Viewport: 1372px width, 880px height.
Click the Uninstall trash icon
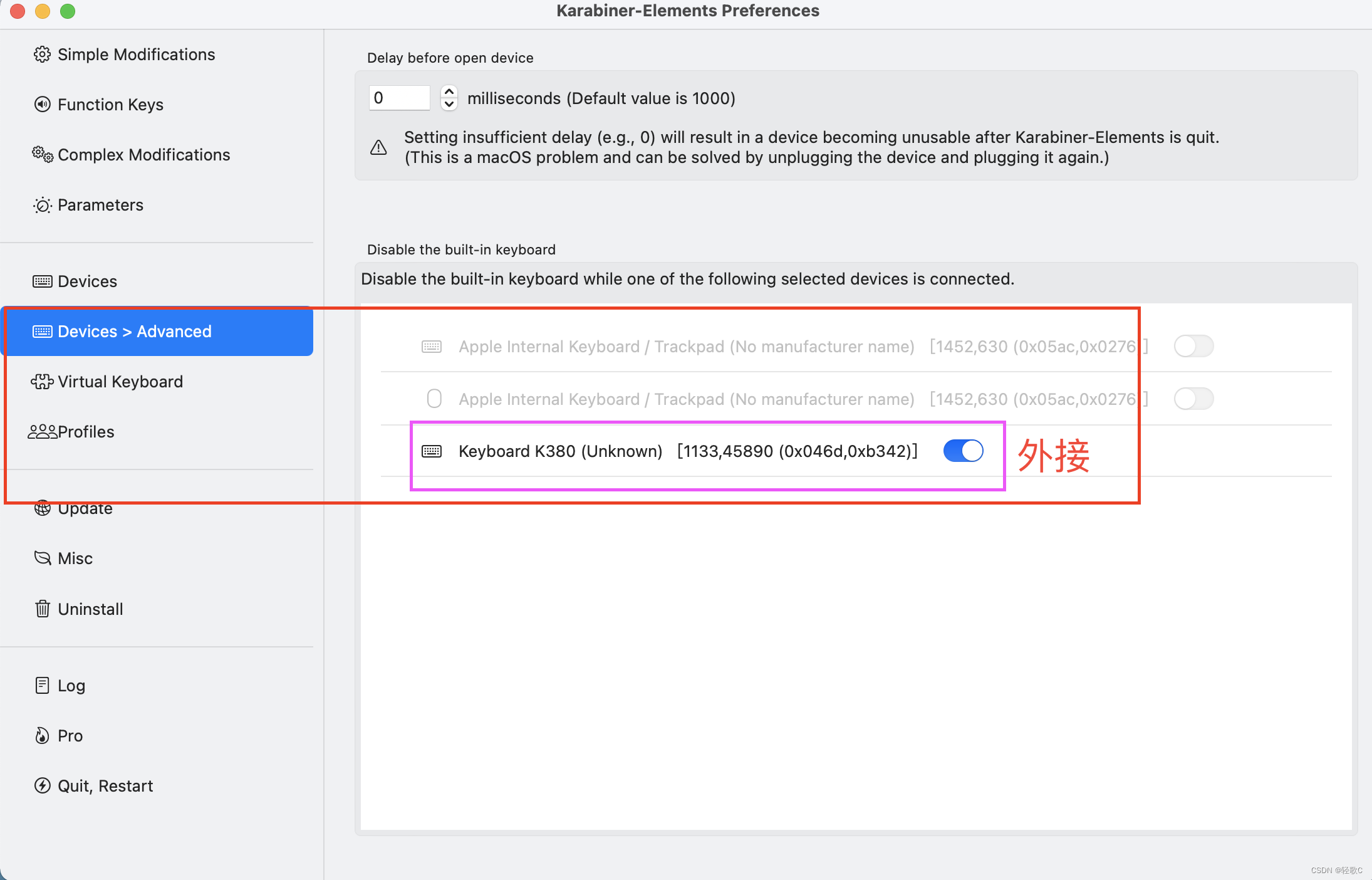(x=42, y=609)
